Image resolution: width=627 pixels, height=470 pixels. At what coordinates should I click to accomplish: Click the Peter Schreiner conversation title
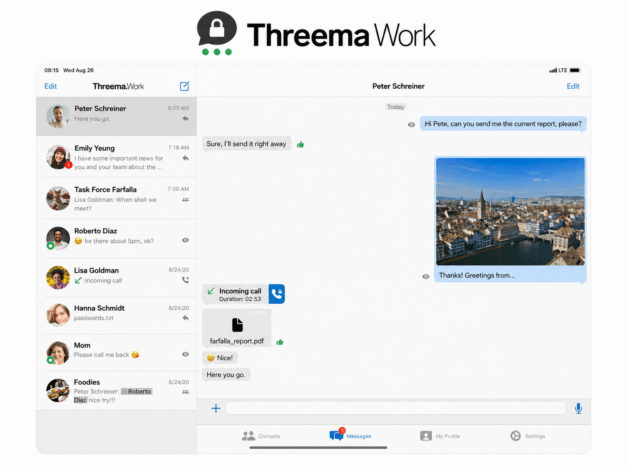click(x=398, y=86)
